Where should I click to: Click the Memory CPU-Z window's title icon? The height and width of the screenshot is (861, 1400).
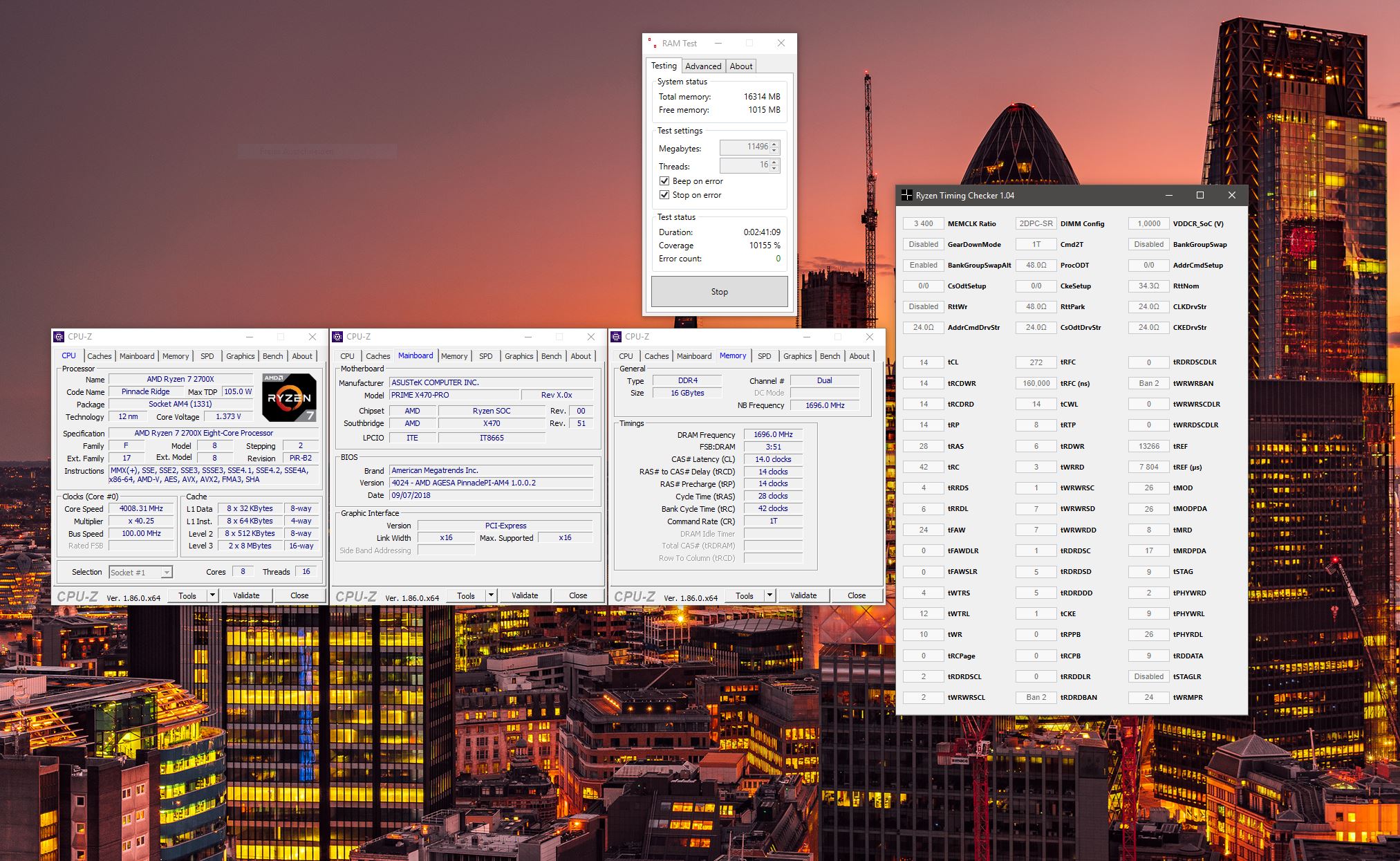[x=616, y=337]
